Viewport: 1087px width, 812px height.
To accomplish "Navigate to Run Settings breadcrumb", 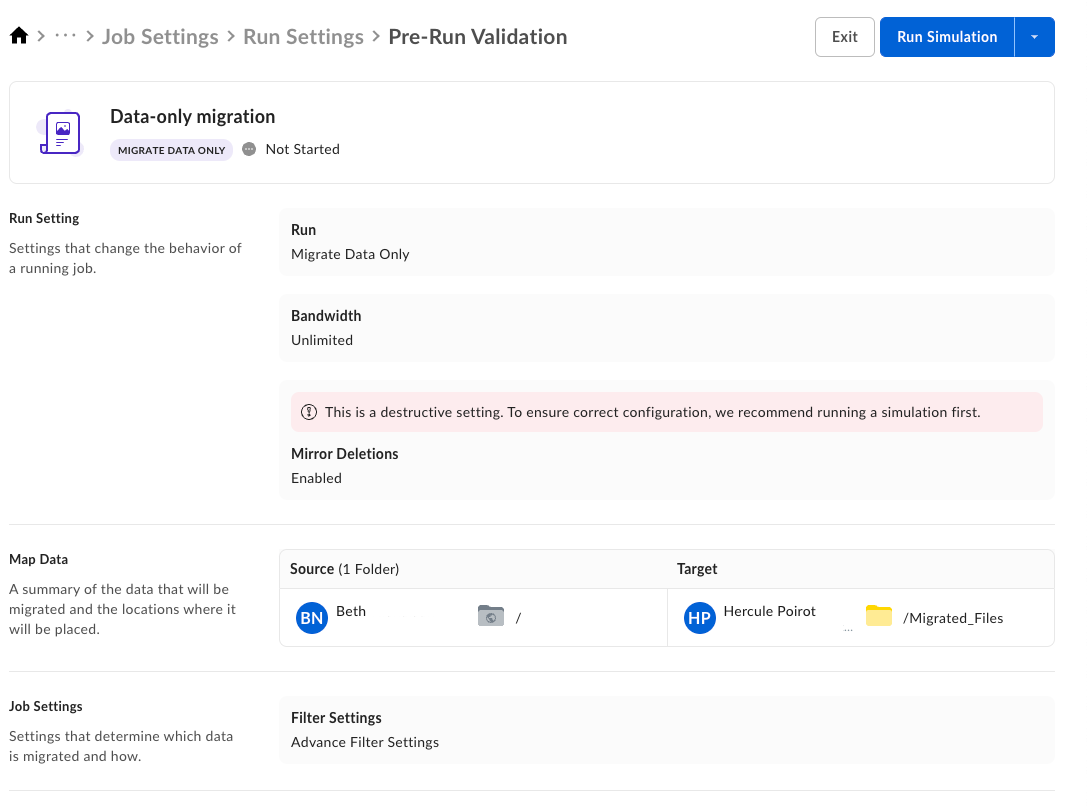I will (x=303, y=37).
